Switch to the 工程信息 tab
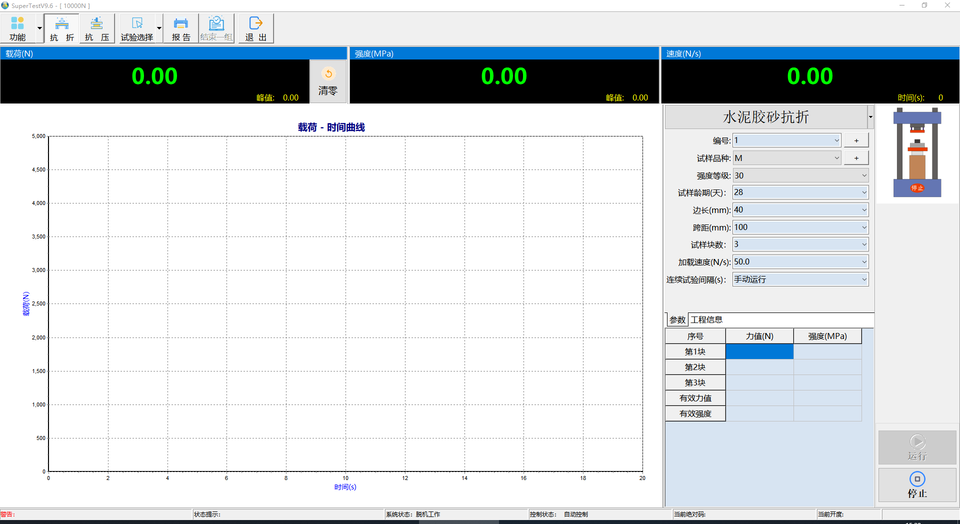Viewport: 960px width, 524px height. click(707, 320)
